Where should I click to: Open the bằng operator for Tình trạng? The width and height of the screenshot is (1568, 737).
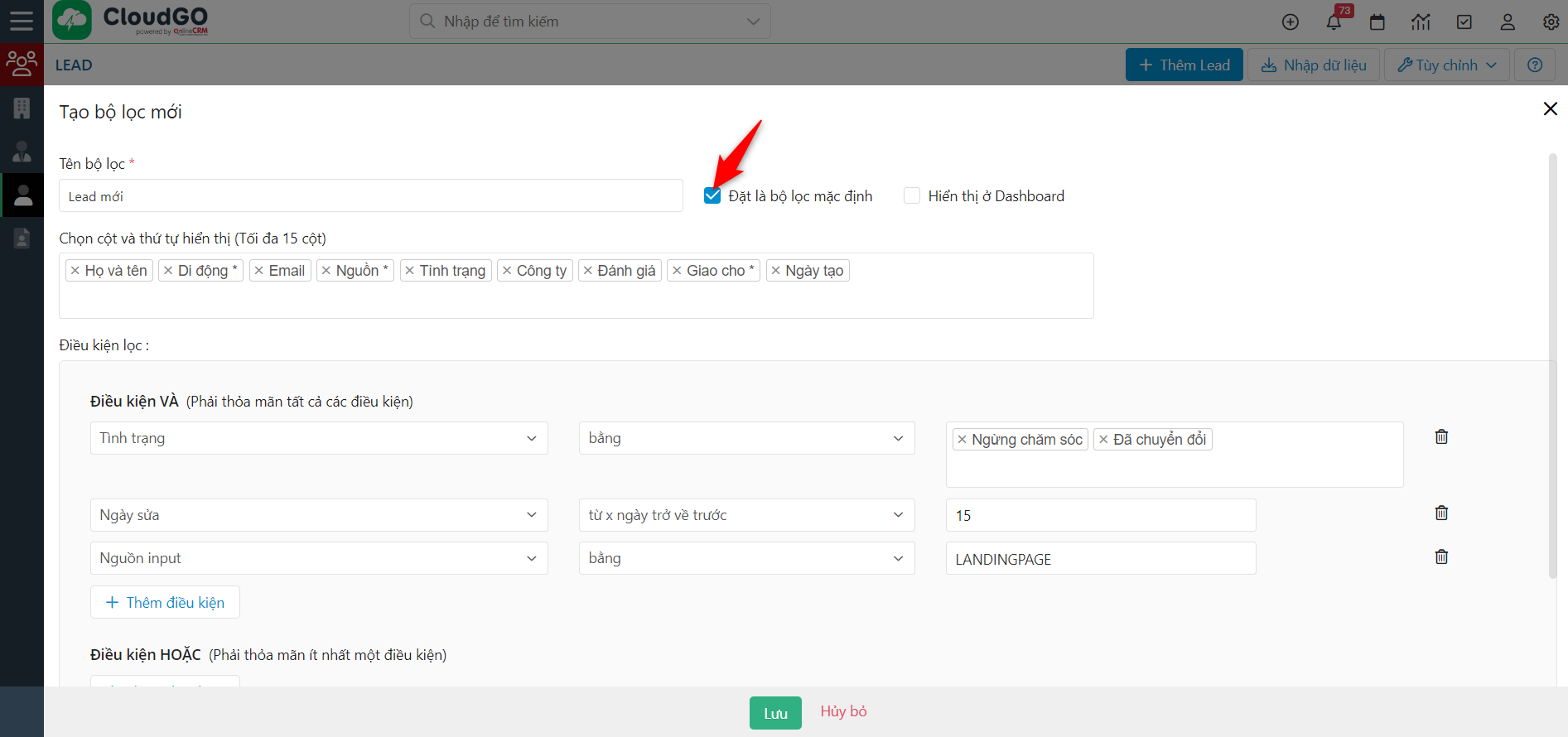(x=746, y=438)
